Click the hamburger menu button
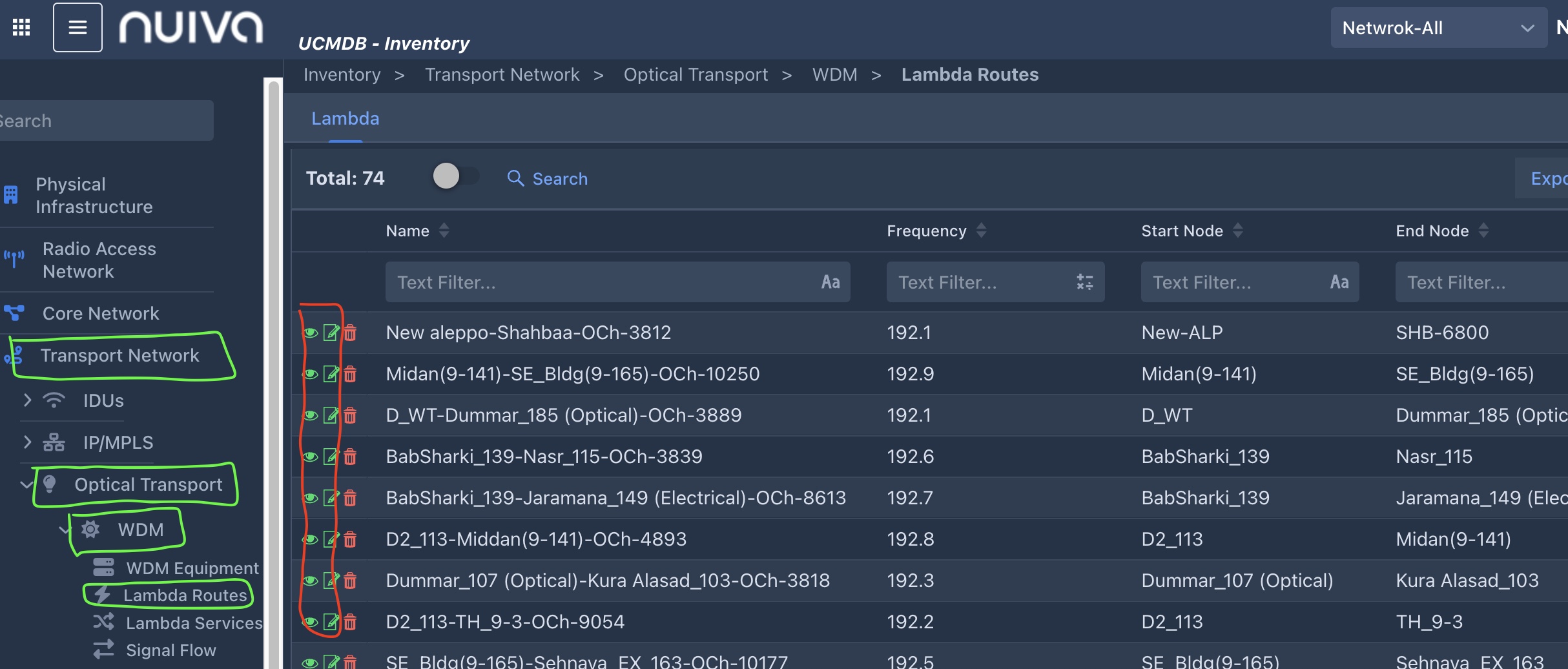 tap(77, 27)
